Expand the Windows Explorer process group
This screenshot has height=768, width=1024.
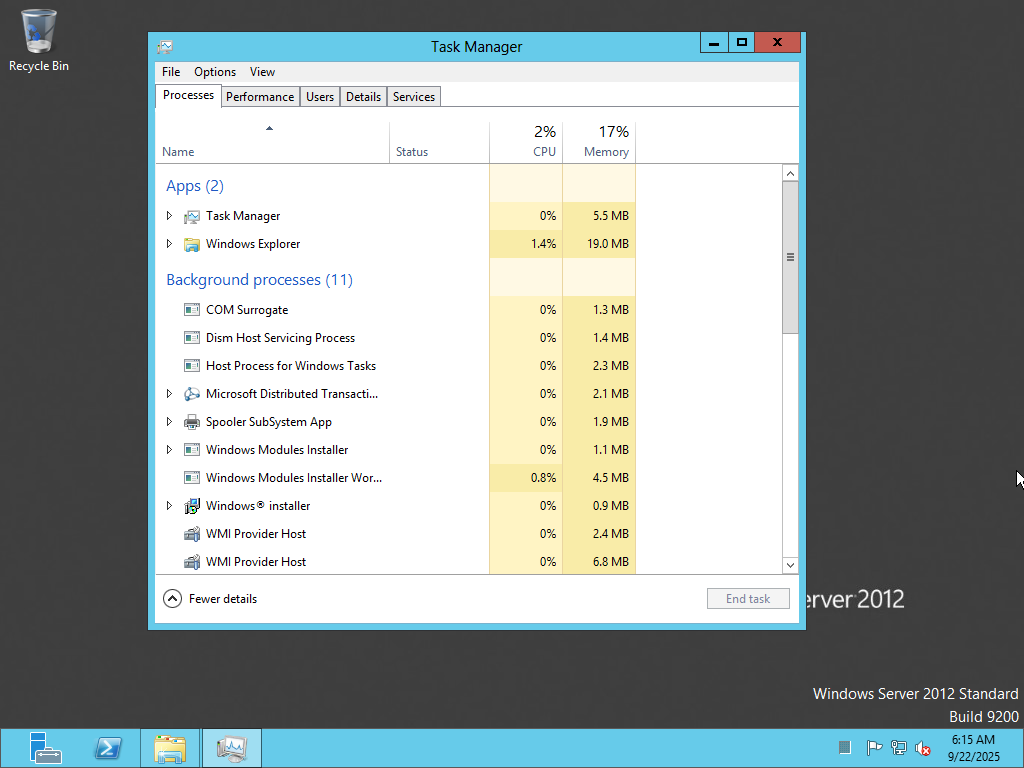click(x=169, y=244)
